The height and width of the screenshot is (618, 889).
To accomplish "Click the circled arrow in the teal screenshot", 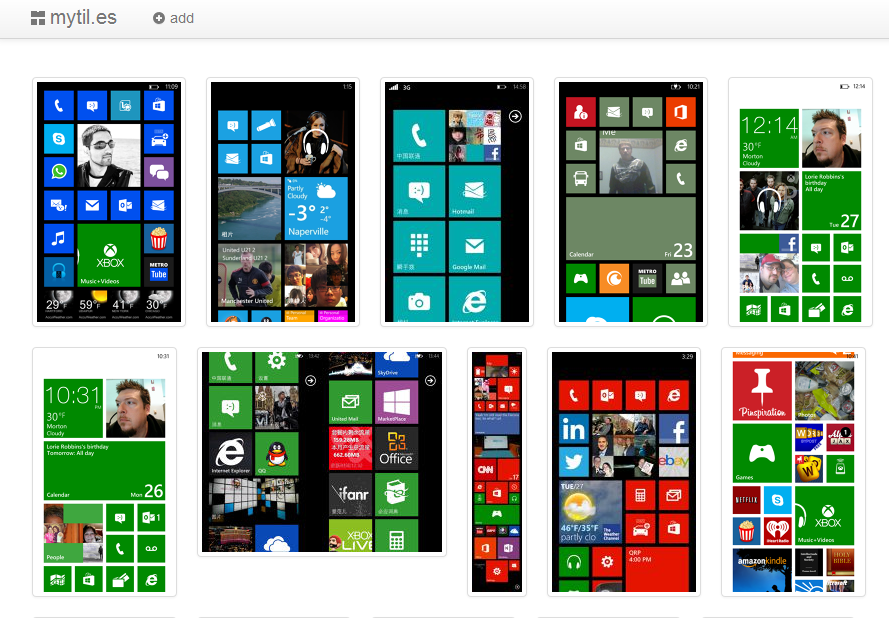I will (515, 116).
